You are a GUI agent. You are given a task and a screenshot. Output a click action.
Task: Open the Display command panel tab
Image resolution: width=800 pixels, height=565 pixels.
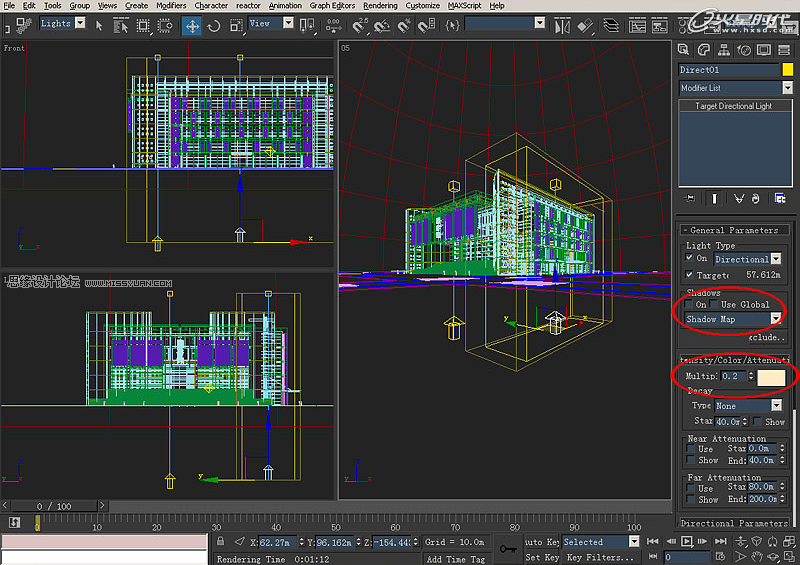[765, 49]
